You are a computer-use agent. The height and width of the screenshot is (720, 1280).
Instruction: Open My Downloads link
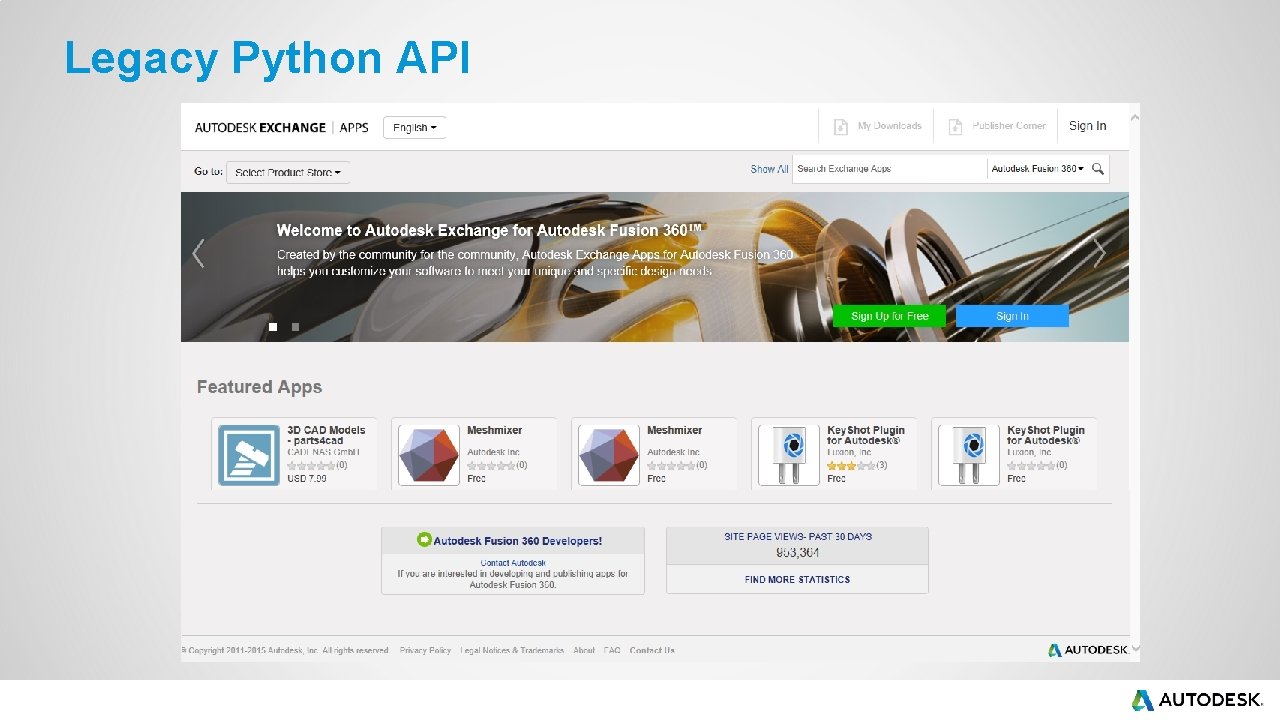click(889, 126)
